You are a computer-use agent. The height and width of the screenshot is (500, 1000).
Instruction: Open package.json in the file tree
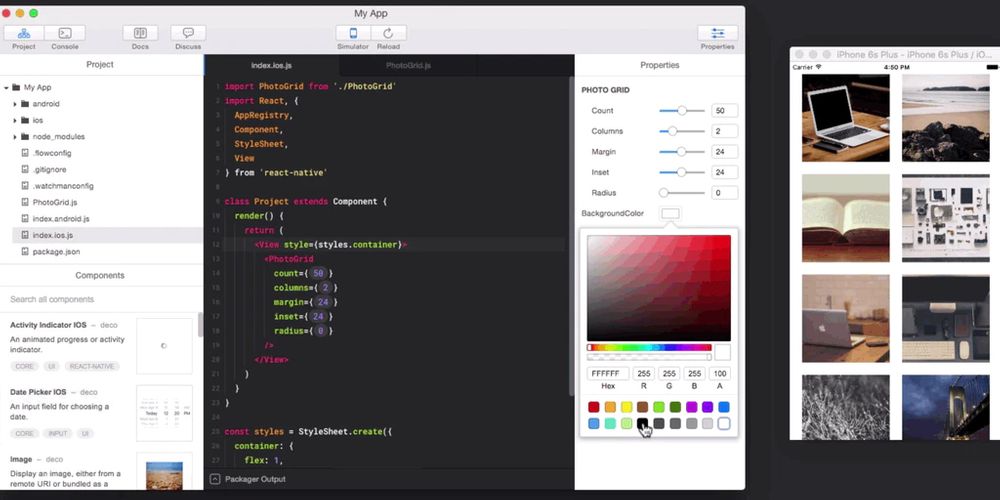click(x=56, y=252)
